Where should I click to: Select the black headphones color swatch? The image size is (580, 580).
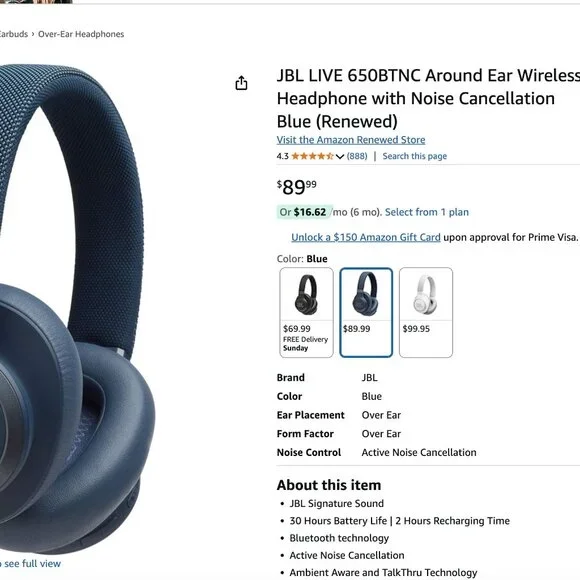point(306,313)
